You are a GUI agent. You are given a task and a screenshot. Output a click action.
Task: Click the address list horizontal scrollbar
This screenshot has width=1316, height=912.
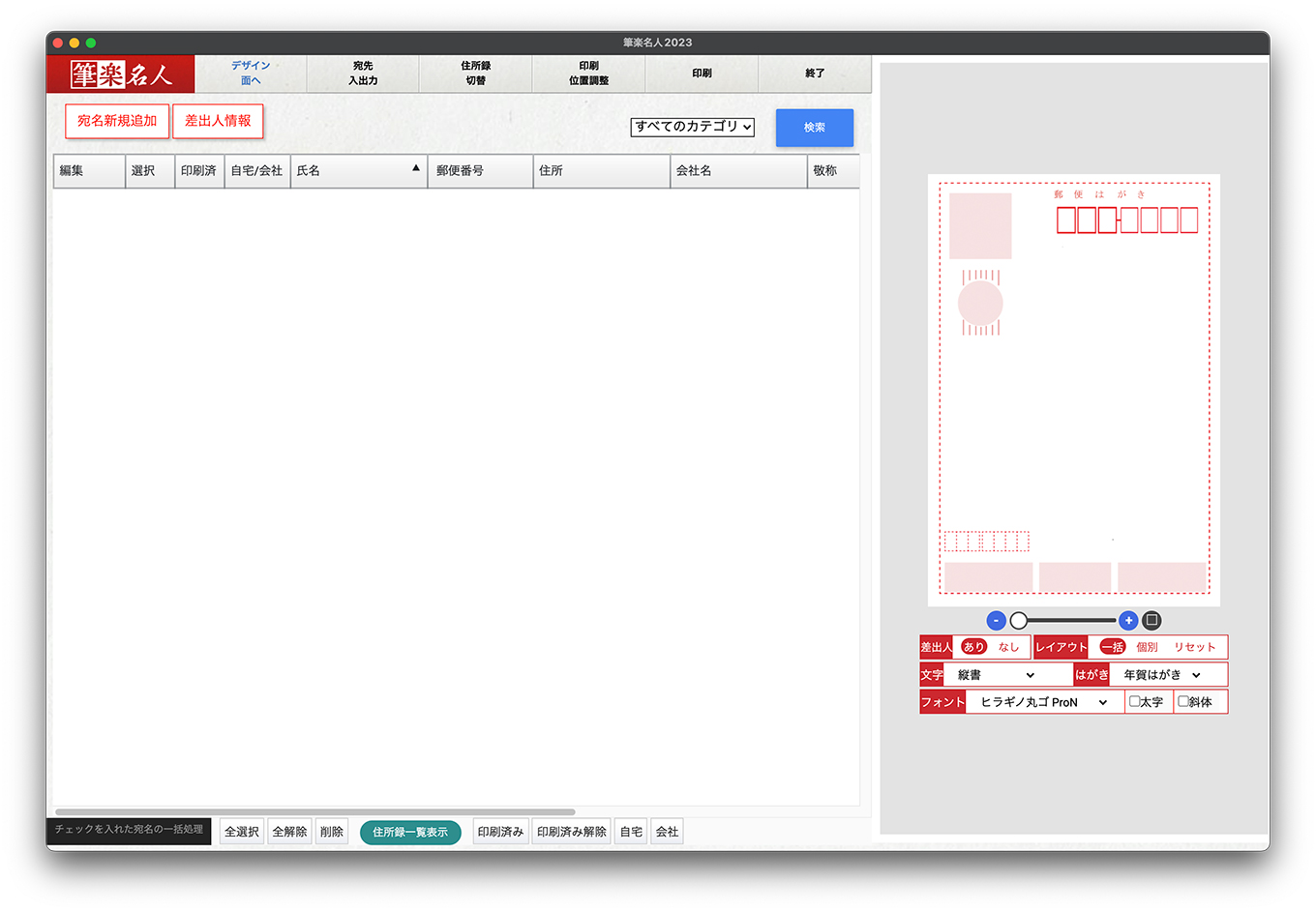click(315, 811)
